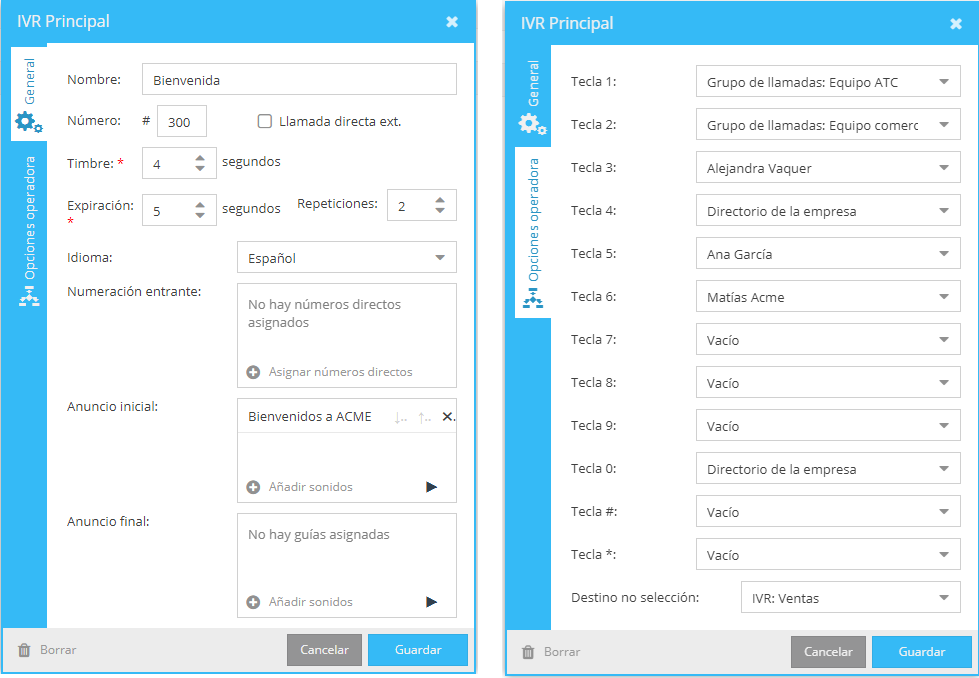The width and height of the screenshot is (979, 678).
Task: Play the Anuncio final sound preview
Action: coord(431,602)
